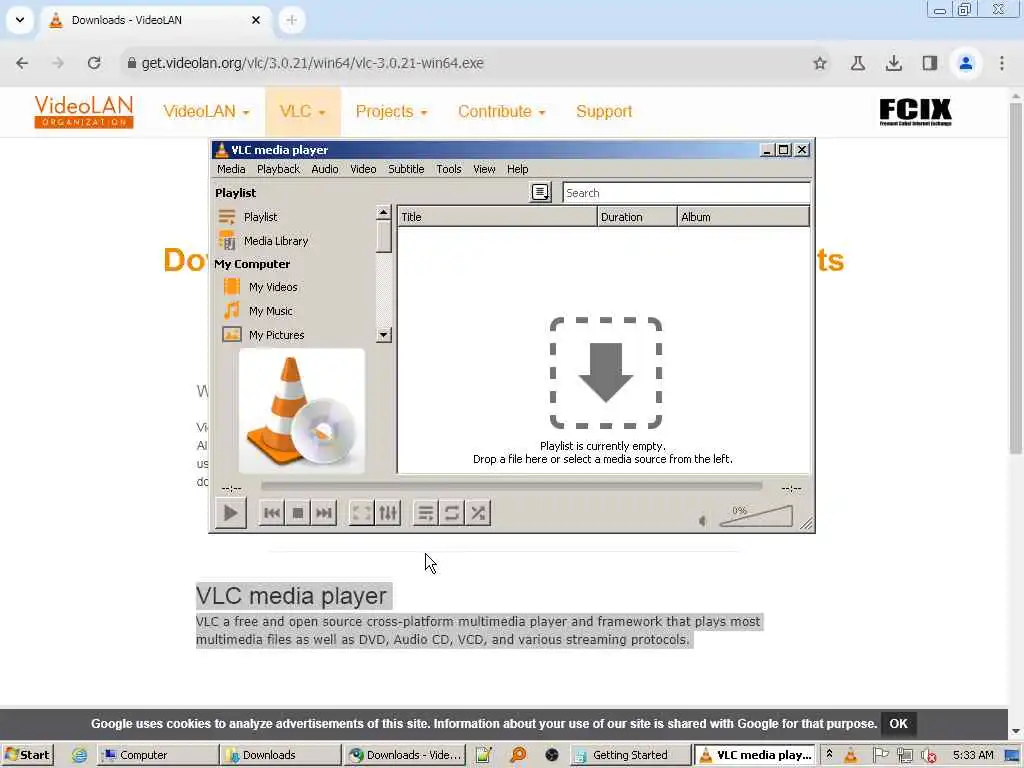Open the Tools menu in VLC

click(x=449, y=169)
